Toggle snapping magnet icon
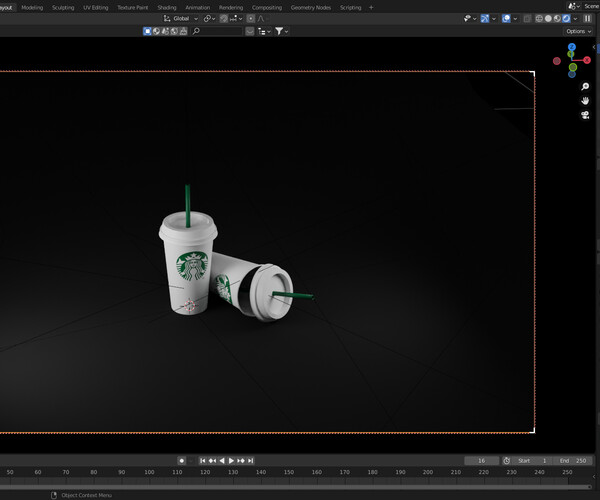The image size is (600, 500). coord(224,18)
